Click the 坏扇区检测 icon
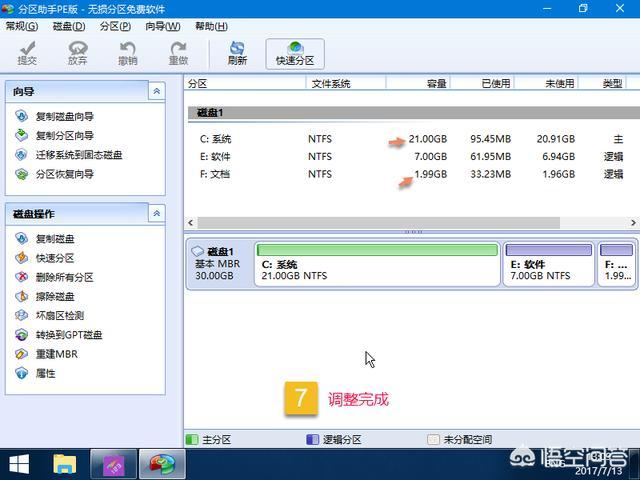Image resolution: width=640 pixels, height=480 pixels. (x=21, y=315)
